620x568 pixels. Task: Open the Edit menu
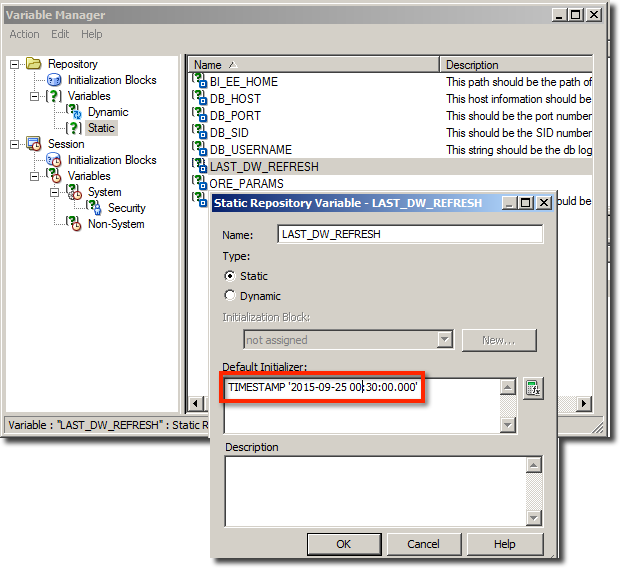(x=60, y=34)
